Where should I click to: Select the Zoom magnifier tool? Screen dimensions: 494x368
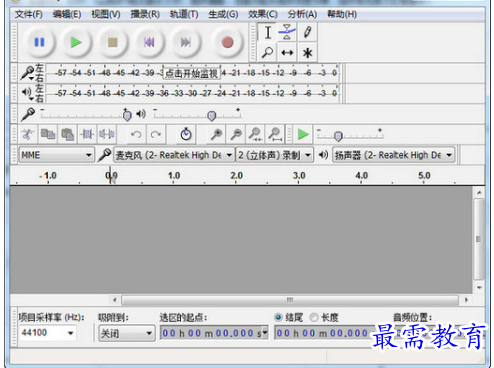[268, 52]
